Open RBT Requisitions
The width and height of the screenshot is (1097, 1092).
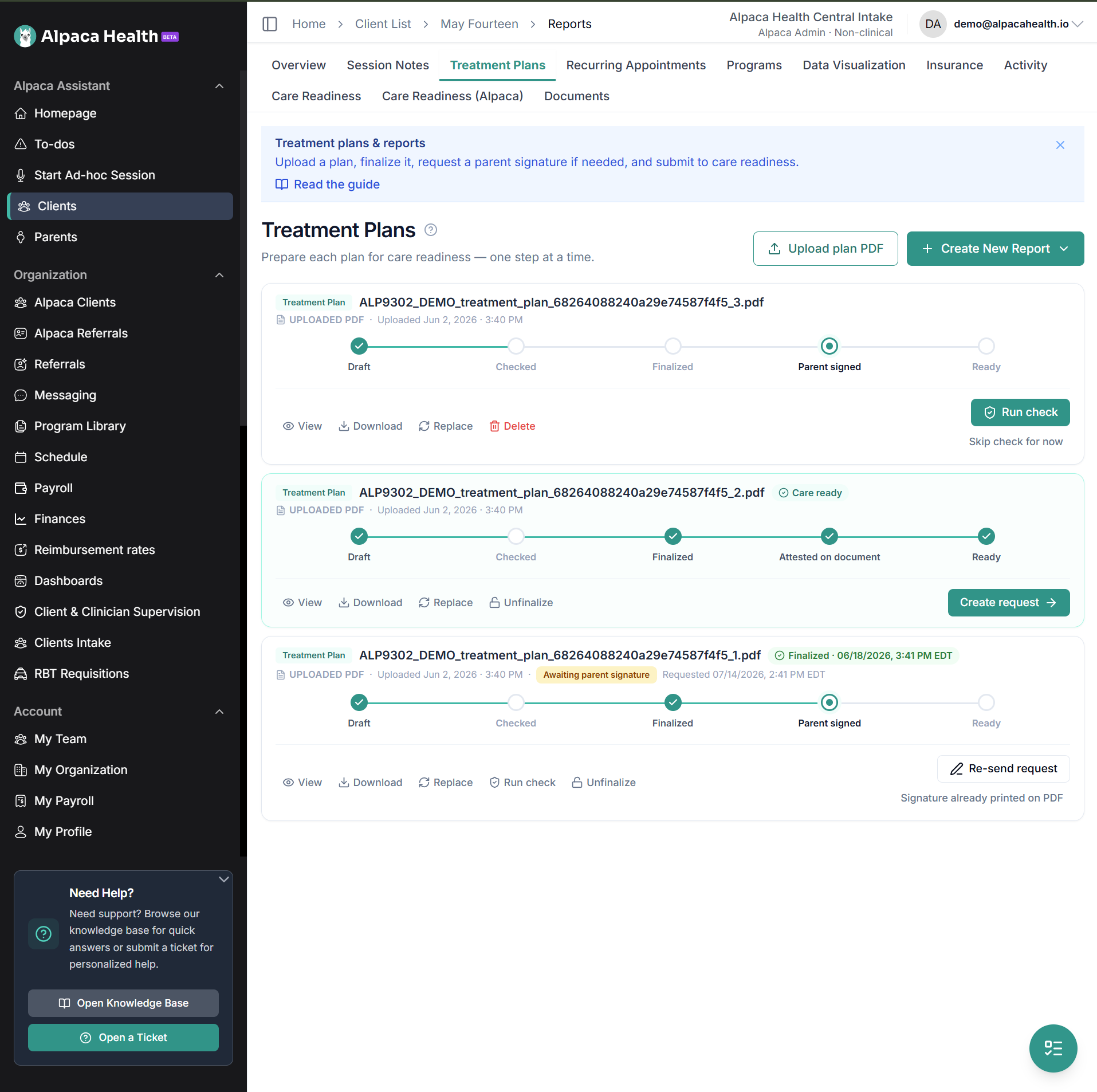click(81, 674)
